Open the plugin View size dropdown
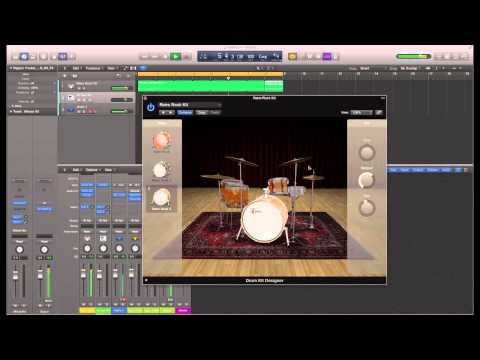The height and width of the screenshot is (360, 480). point(362,113)
